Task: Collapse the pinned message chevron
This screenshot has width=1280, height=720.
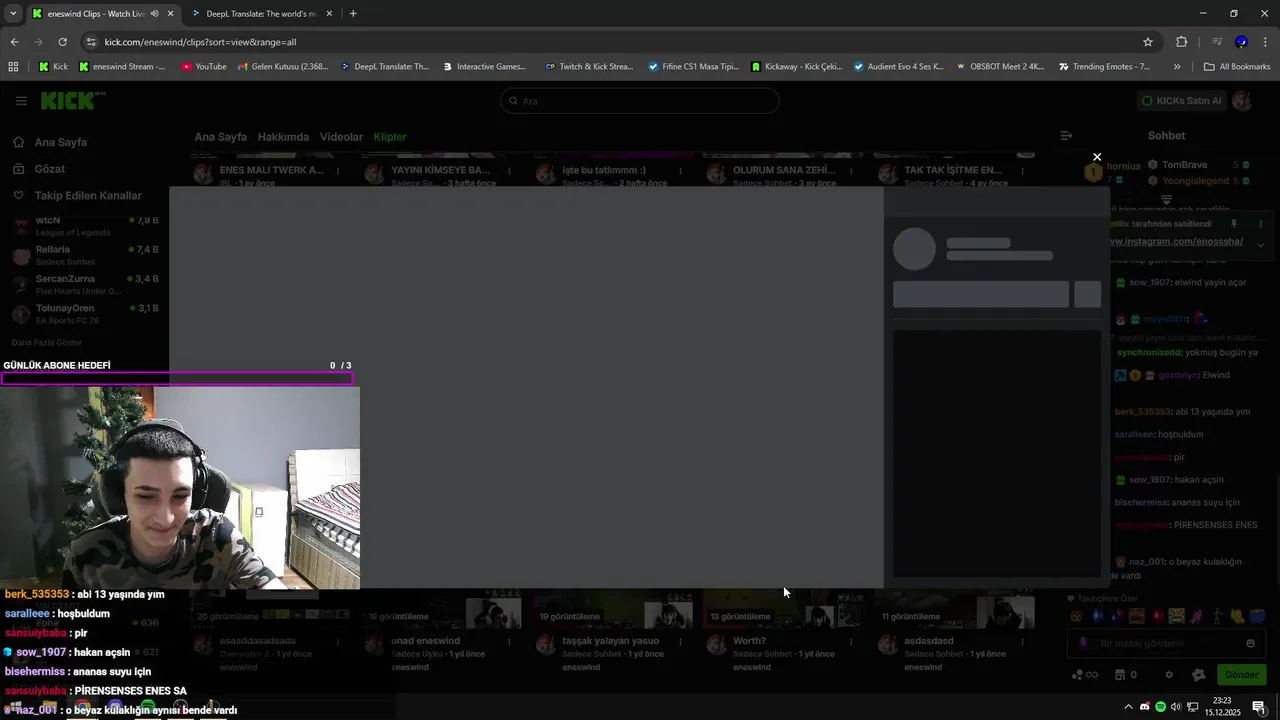Action: (x=1260, y=244)
